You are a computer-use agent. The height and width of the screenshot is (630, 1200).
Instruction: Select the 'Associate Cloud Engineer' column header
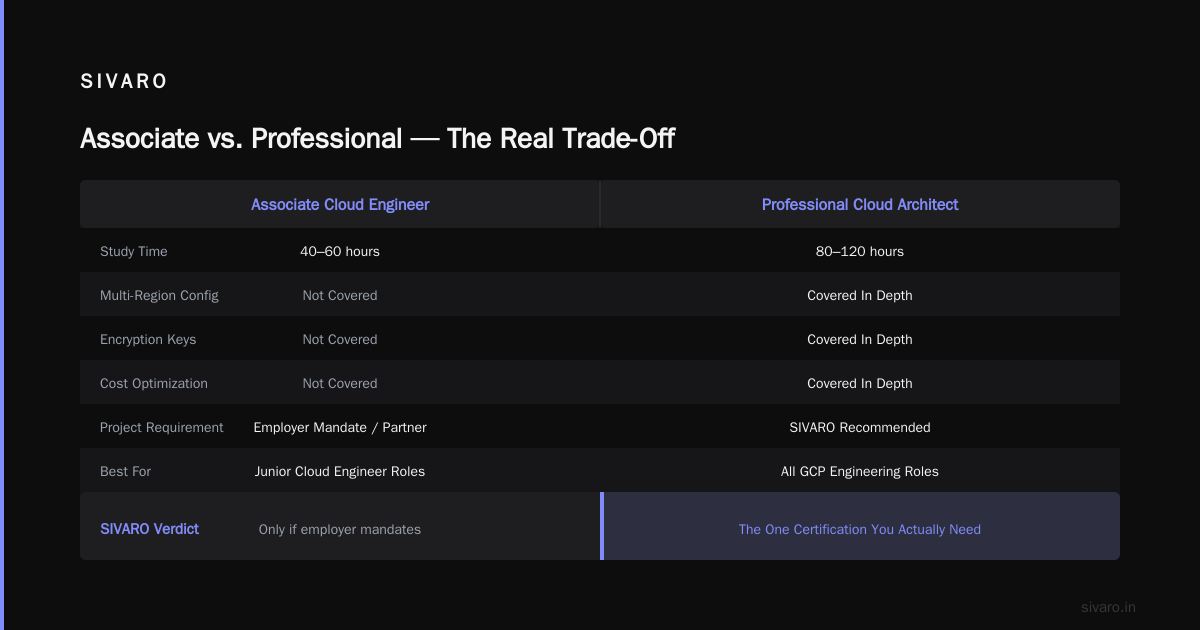(340, 204)
